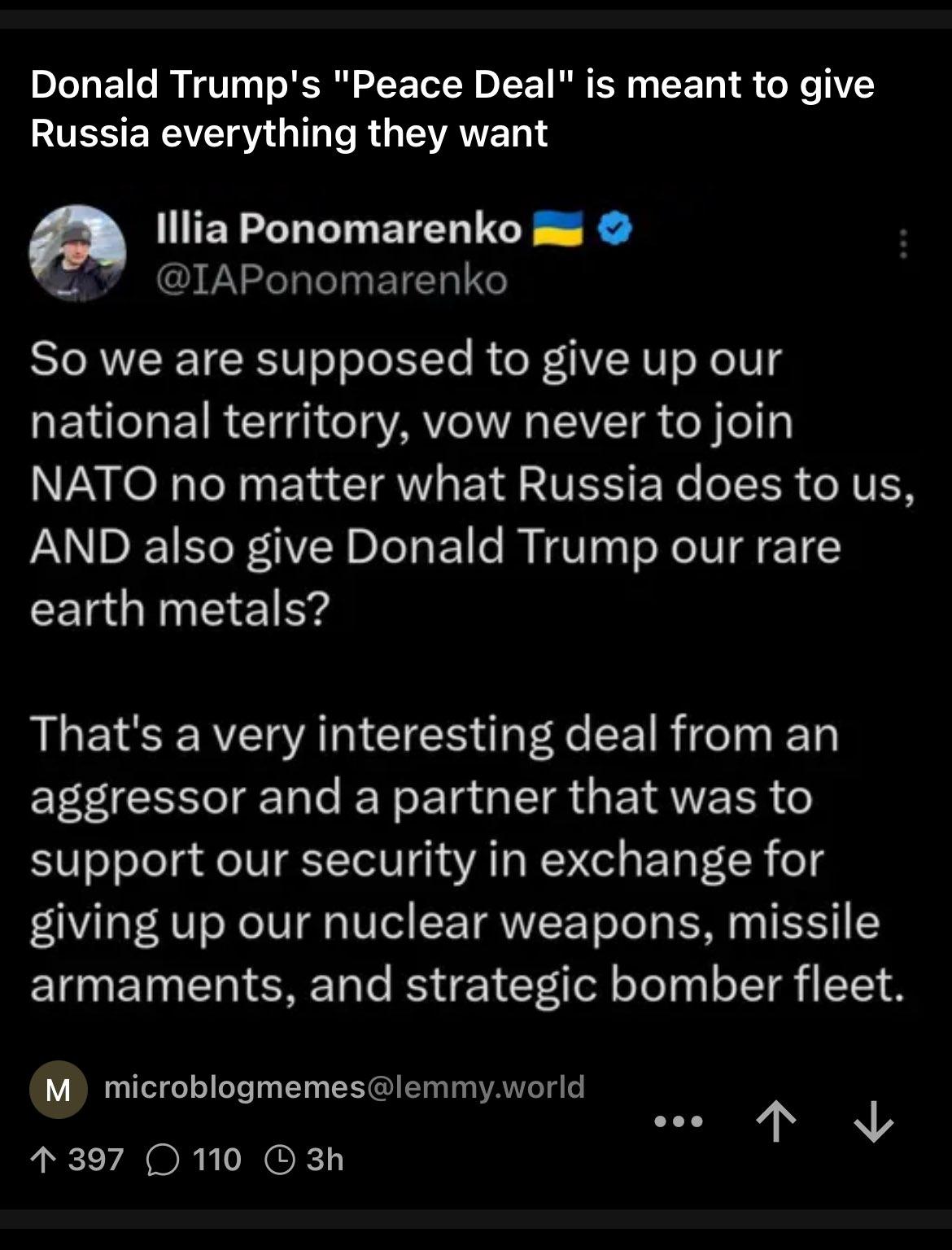This screenshot has height=1250, width=952.
Task: Click the "397" score number
Action: 96,1160
